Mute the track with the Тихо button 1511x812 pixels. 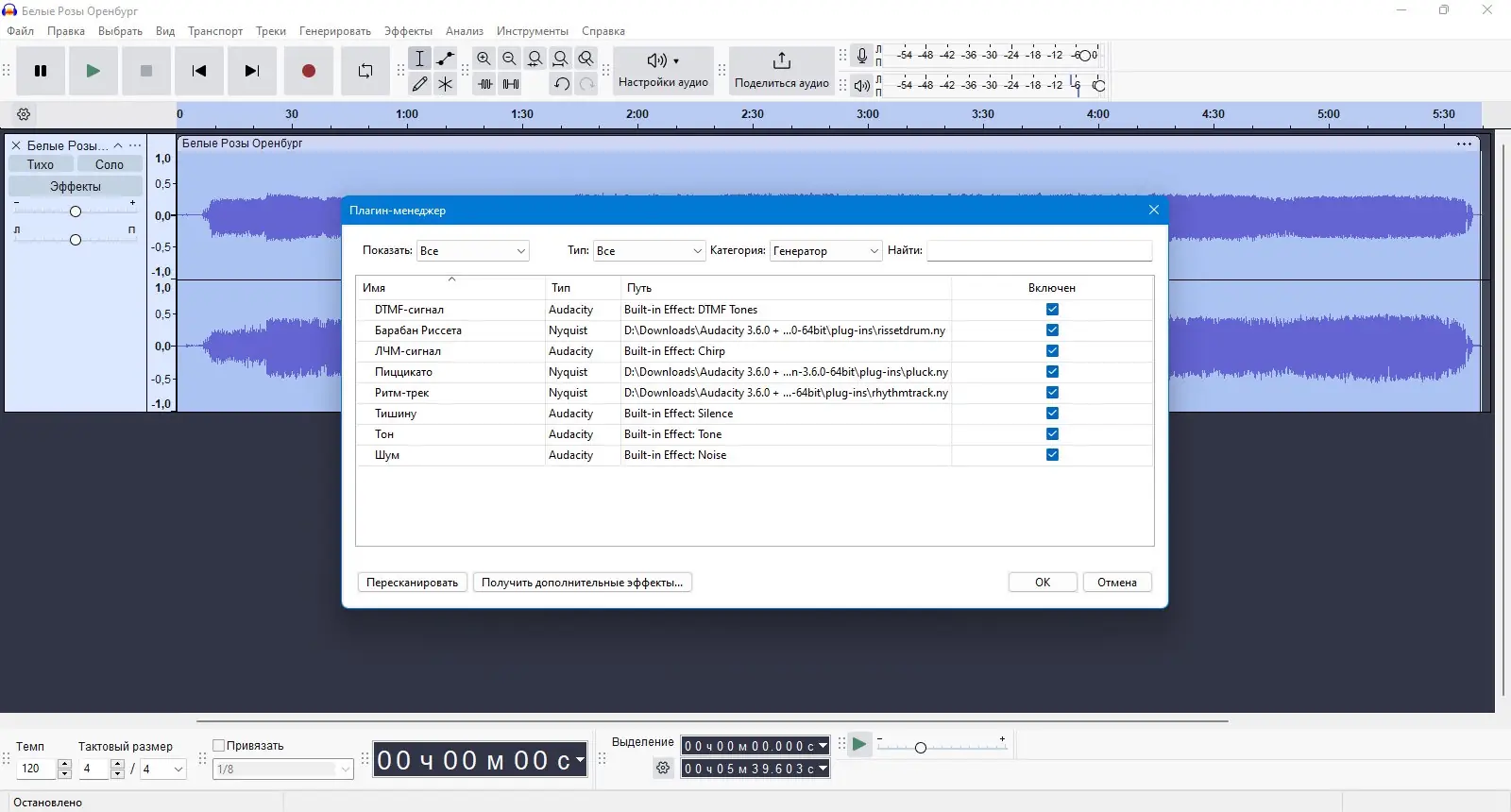[41, 164]
